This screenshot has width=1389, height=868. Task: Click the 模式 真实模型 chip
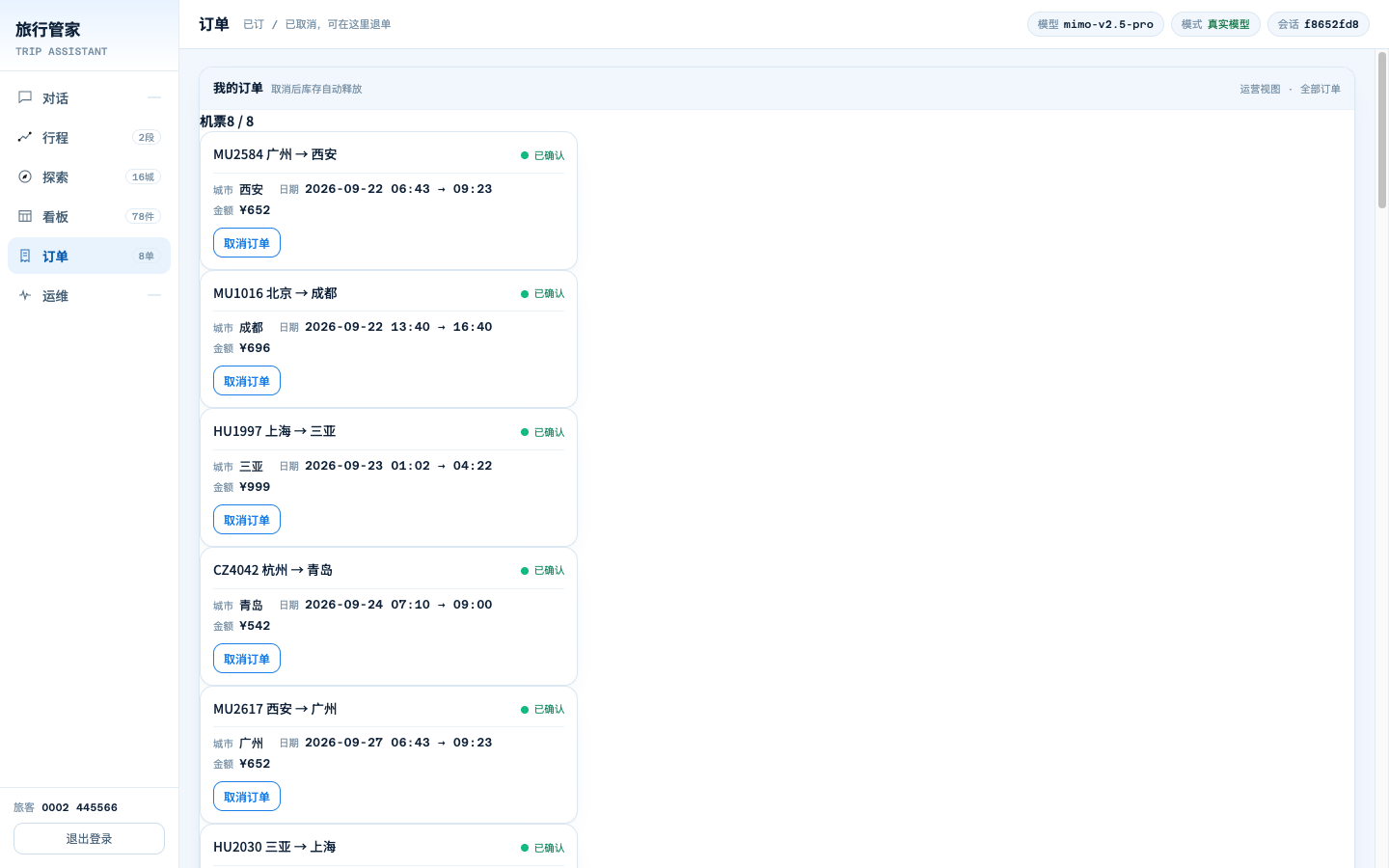pos(1215,24)
